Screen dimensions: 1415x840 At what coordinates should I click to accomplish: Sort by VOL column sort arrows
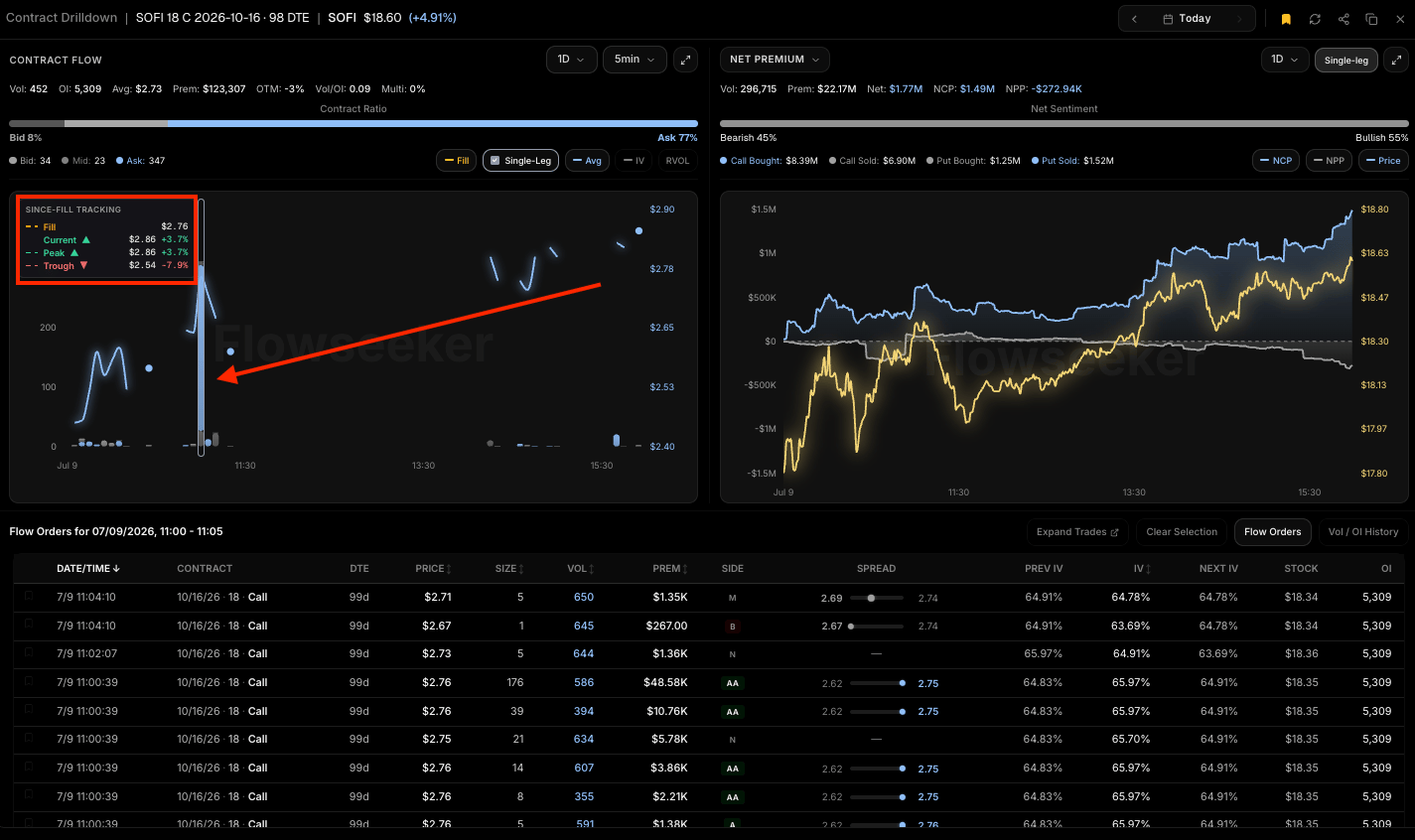(x=592, y=569)
